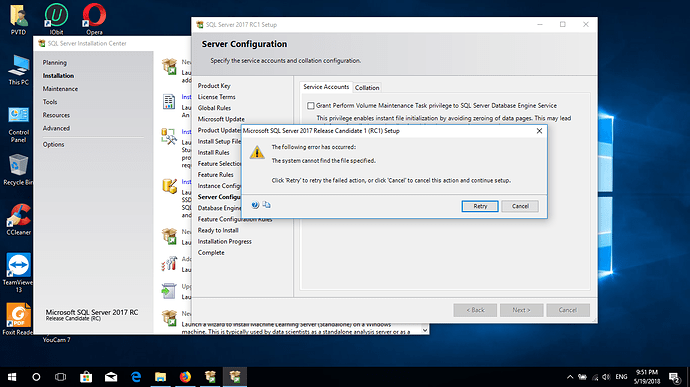Switch to the Collation tab

367,88
